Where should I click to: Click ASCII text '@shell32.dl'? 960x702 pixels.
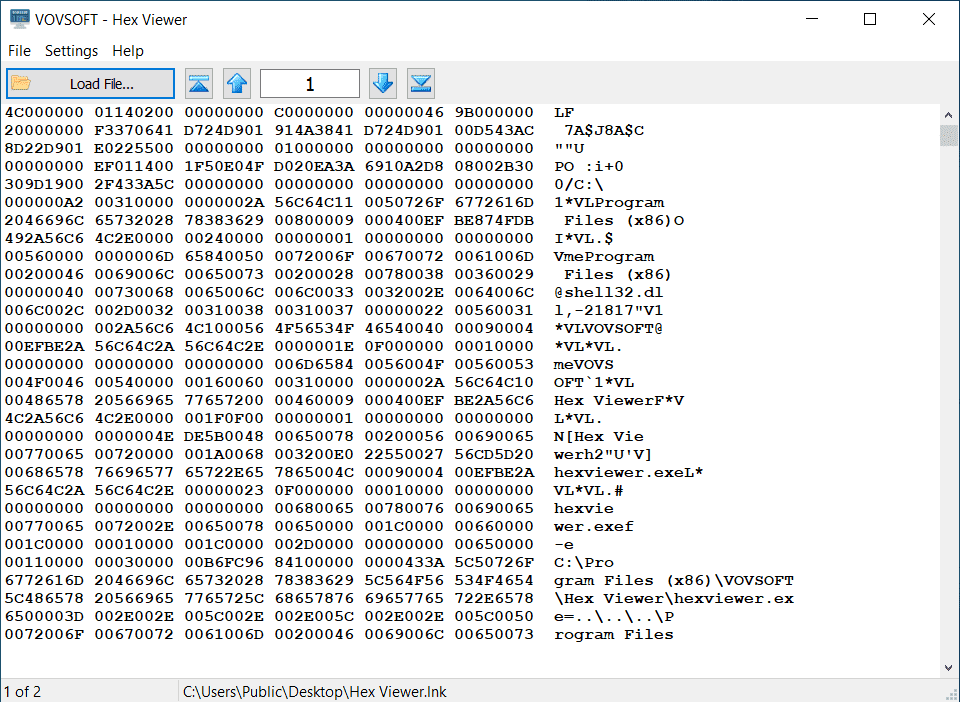tap(609, 293)
